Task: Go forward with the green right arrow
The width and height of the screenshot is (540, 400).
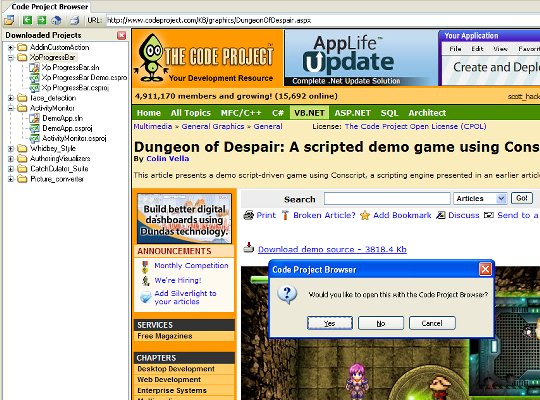Action: tap(42, 20)
